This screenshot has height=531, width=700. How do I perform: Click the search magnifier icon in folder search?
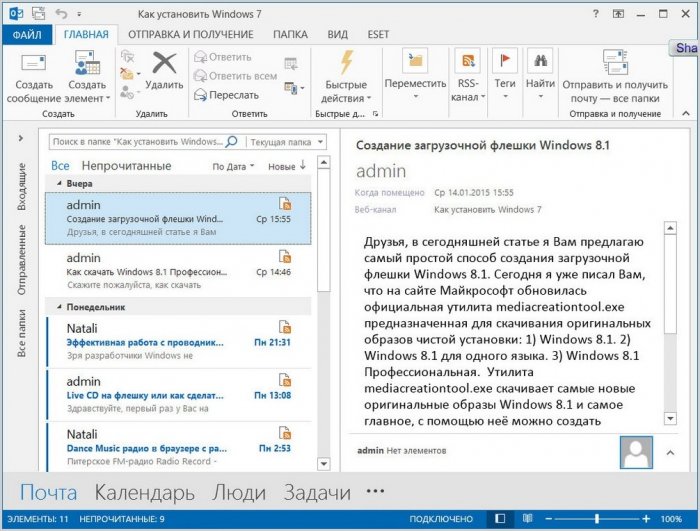tap(231, 142)
